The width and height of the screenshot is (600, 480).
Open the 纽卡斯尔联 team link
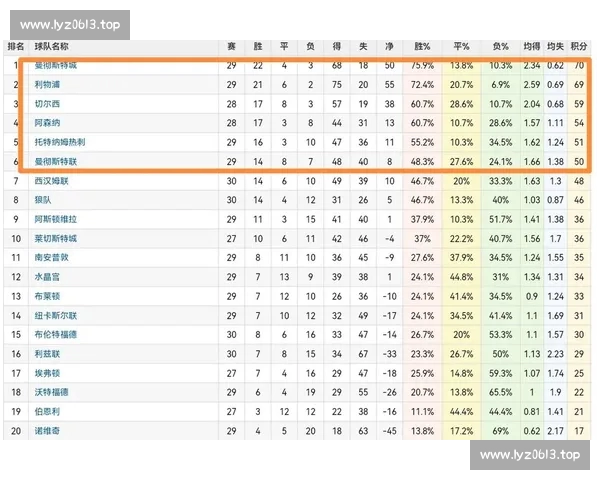pyautogui.click(x=55, y=315)
